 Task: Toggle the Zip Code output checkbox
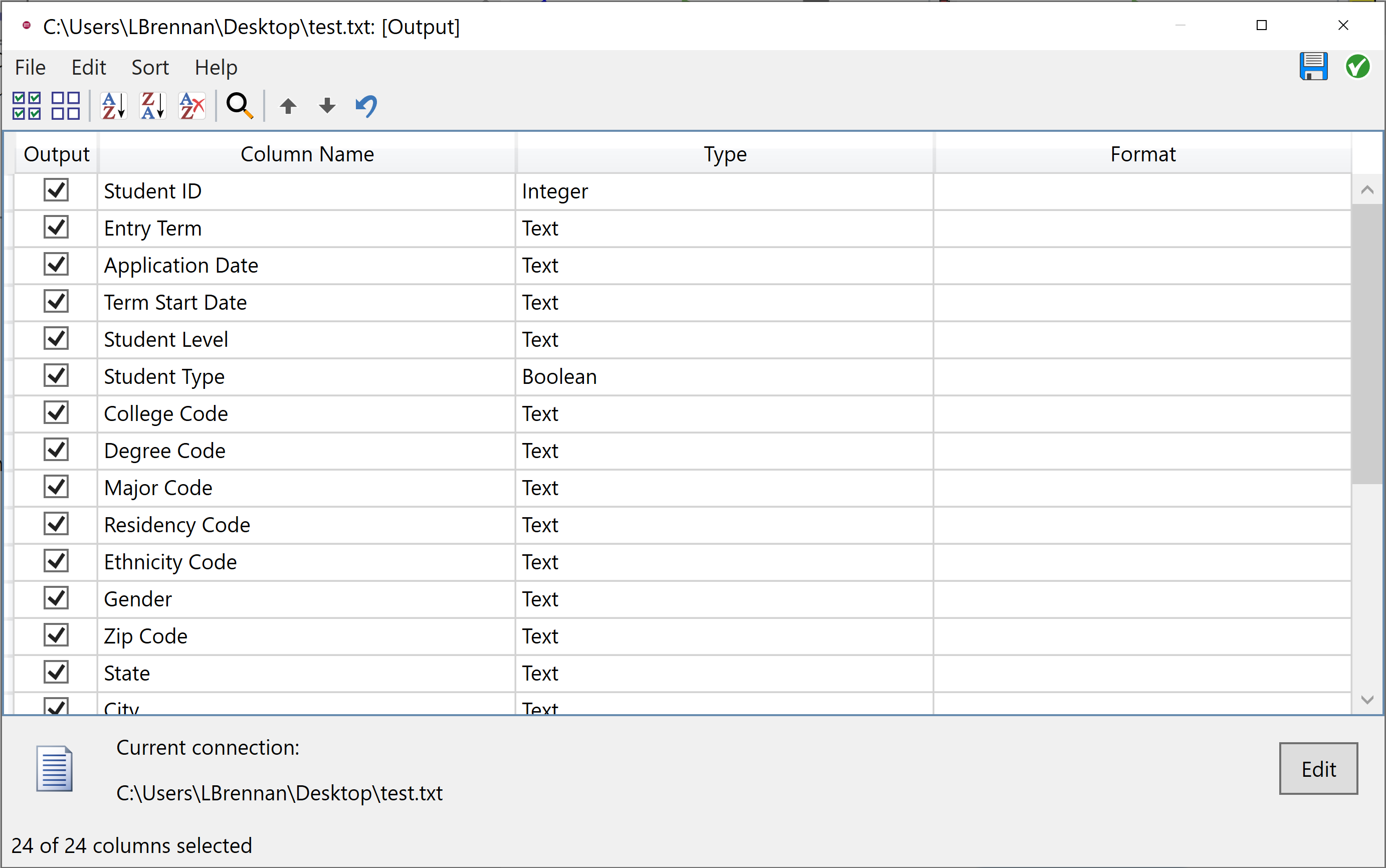pos(56,635)
